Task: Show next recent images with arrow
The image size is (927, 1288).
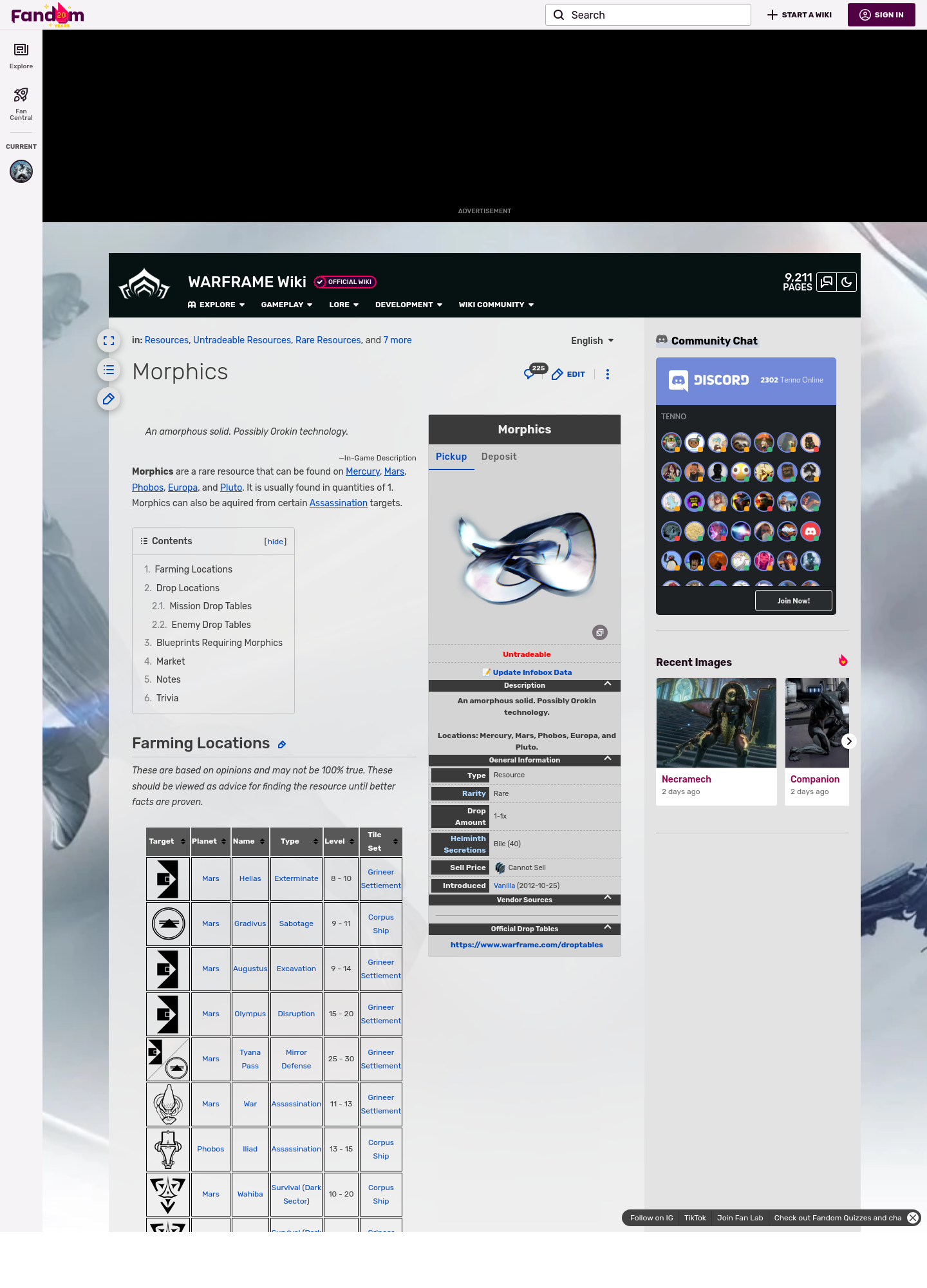Action: pyautogui.click(x=849, y=741)
